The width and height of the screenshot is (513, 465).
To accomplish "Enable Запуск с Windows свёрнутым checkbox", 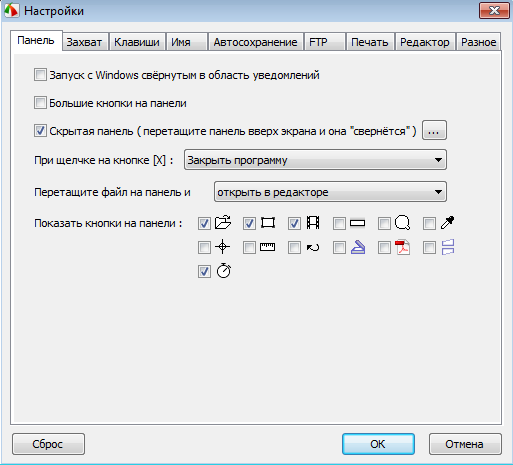I will 40,75.
